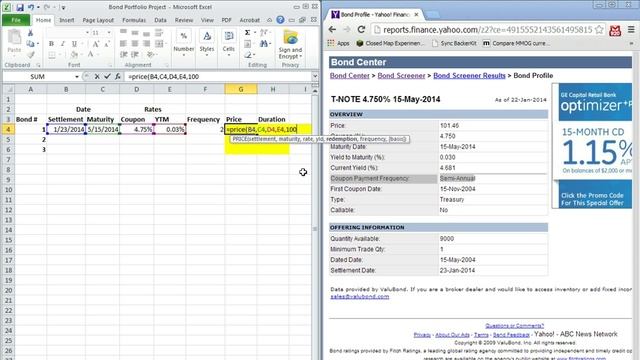This screenshot has width=640, height=360.
Task: Pick the Font Color letter A swatch
Action: pyautogui.click(x=90, y=54)
